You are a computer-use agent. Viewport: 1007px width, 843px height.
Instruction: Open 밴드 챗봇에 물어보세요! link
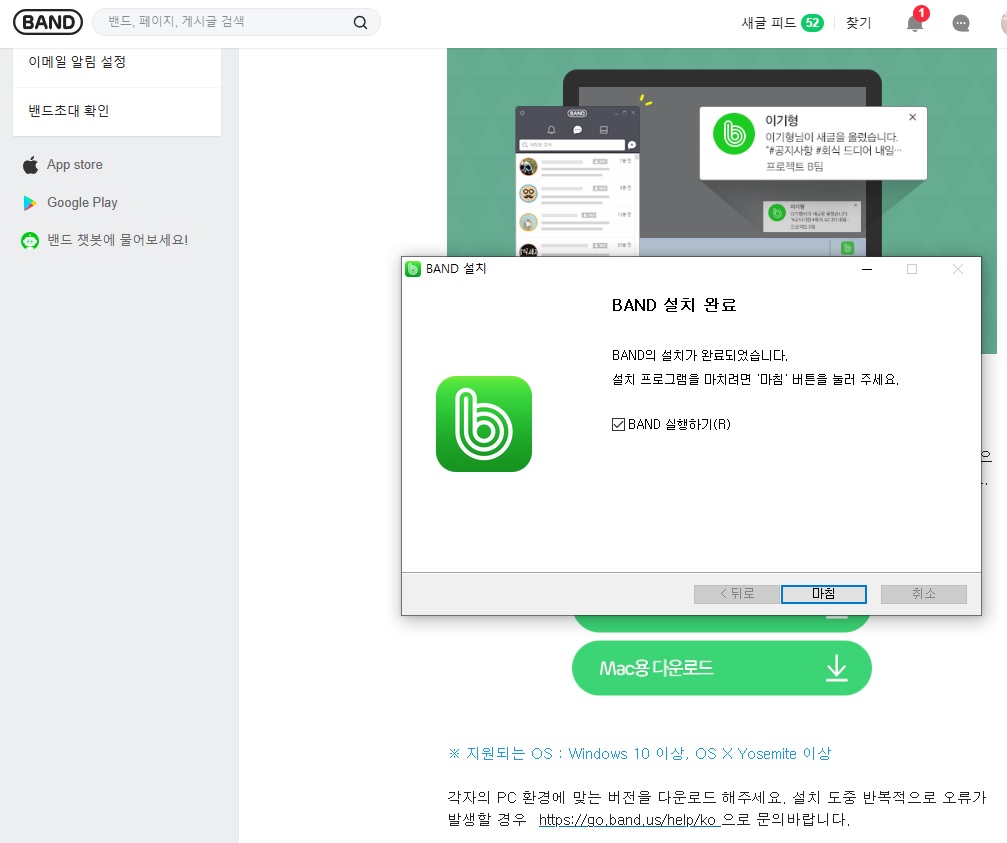tap(118, 240)
